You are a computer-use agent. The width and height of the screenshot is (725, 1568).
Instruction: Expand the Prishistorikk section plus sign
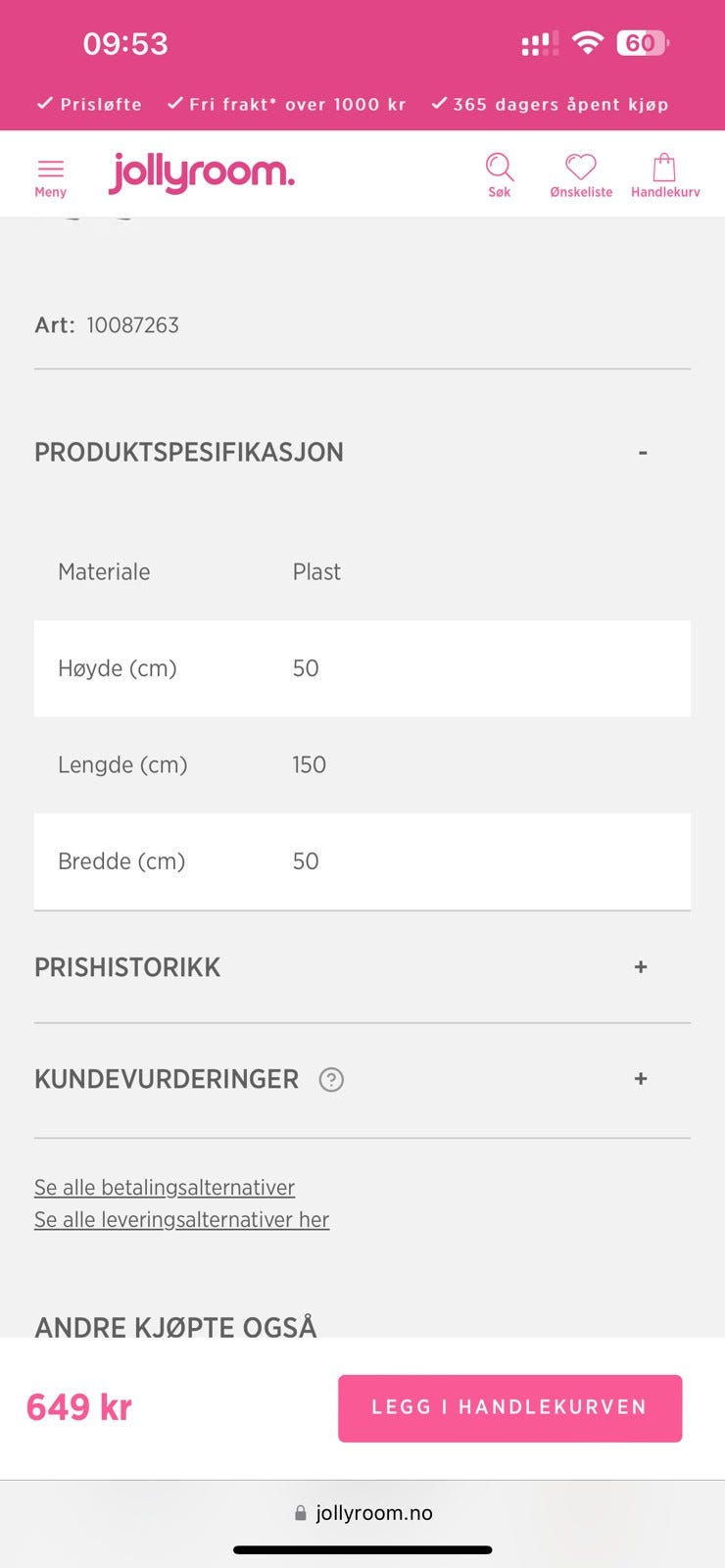(x=641, y=967)
